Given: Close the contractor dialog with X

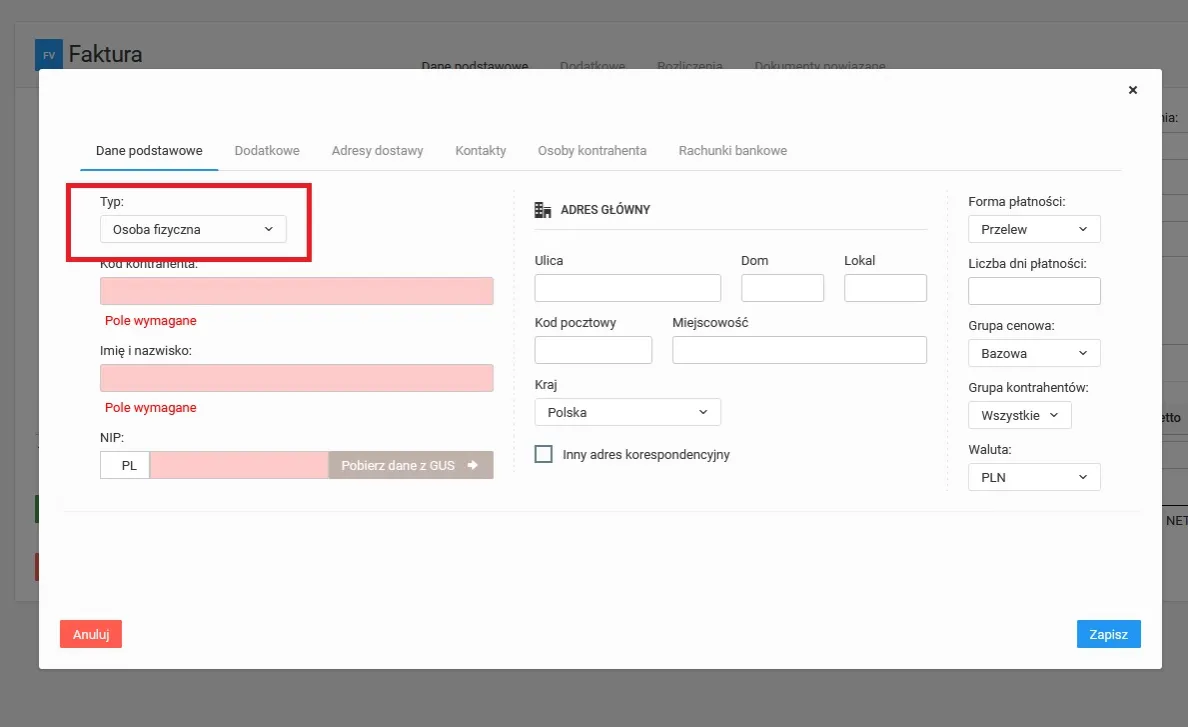Looking at the screenshot, I should coord(1133,90).
